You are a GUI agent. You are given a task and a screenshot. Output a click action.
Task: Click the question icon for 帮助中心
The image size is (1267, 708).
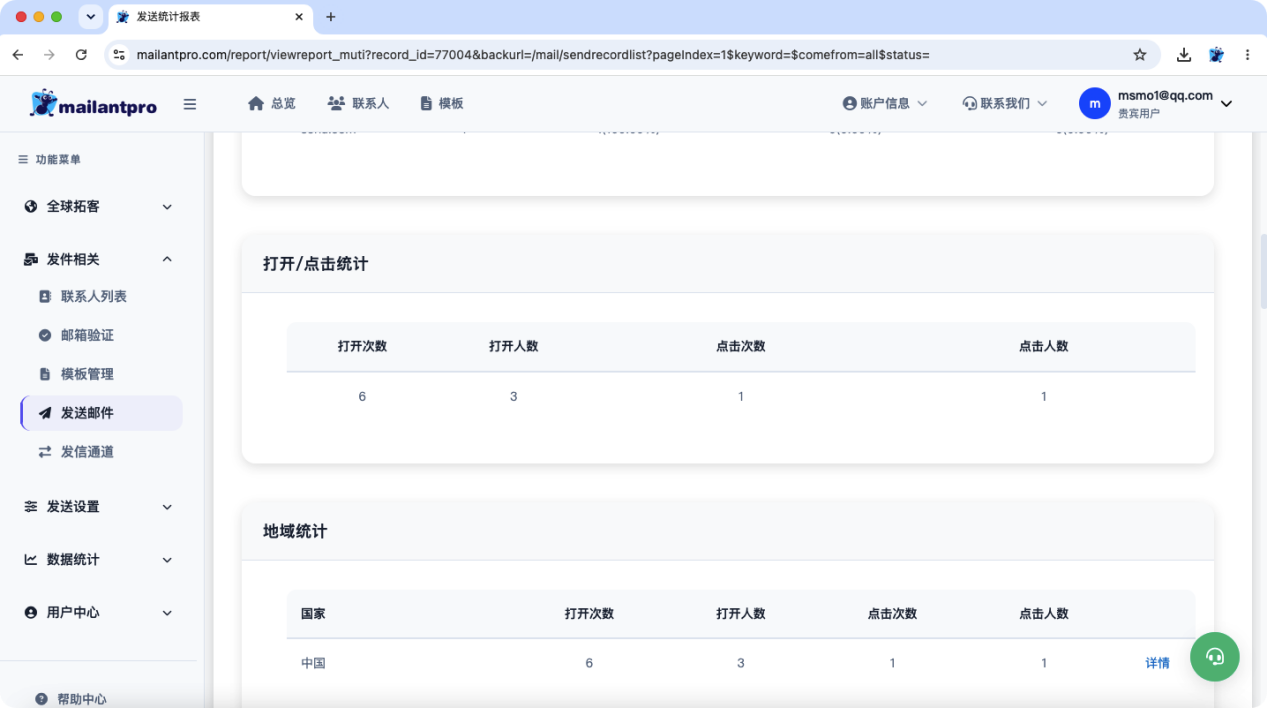[41, 699]
